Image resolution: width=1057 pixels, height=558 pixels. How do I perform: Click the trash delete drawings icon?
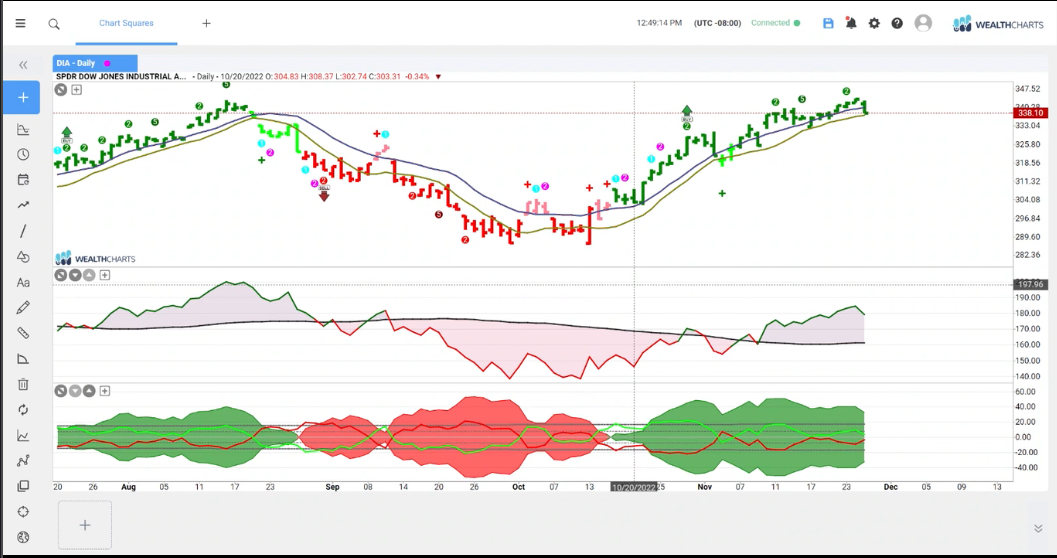pos(23,384)
